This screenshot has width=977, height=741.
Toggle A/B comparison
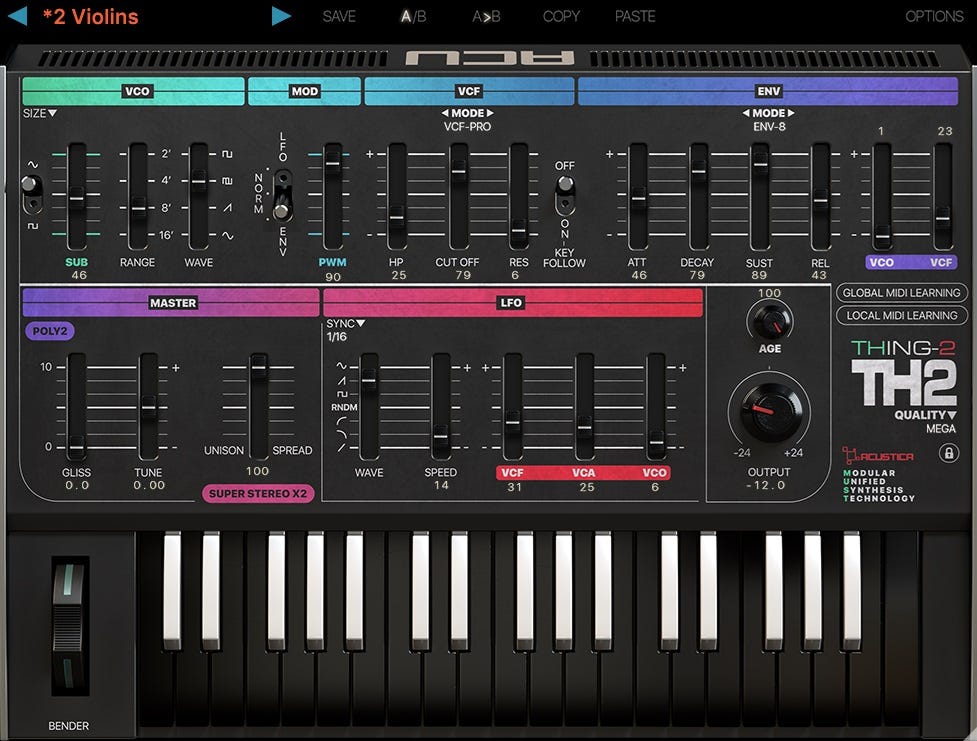pyautogui.click(x=413, y=16)
